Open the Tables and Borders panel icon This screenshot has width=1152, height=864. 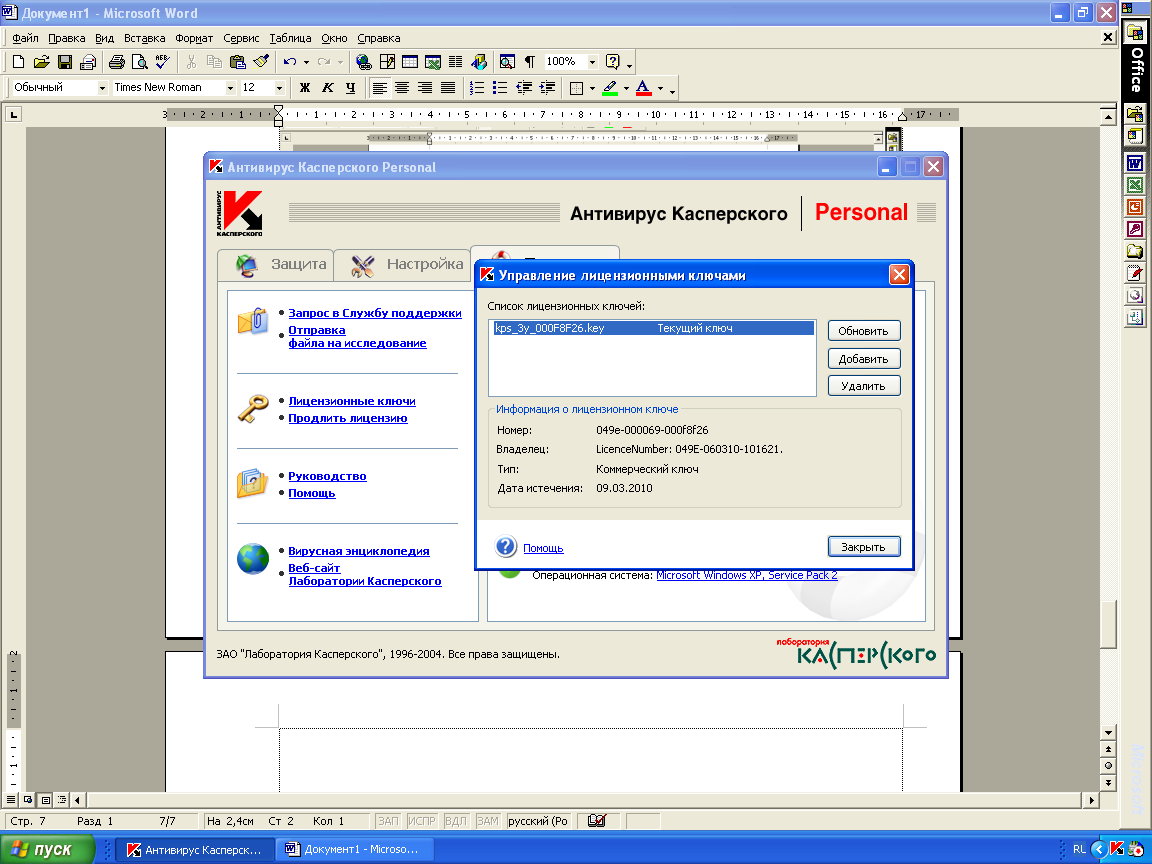(x=386, y=62)
